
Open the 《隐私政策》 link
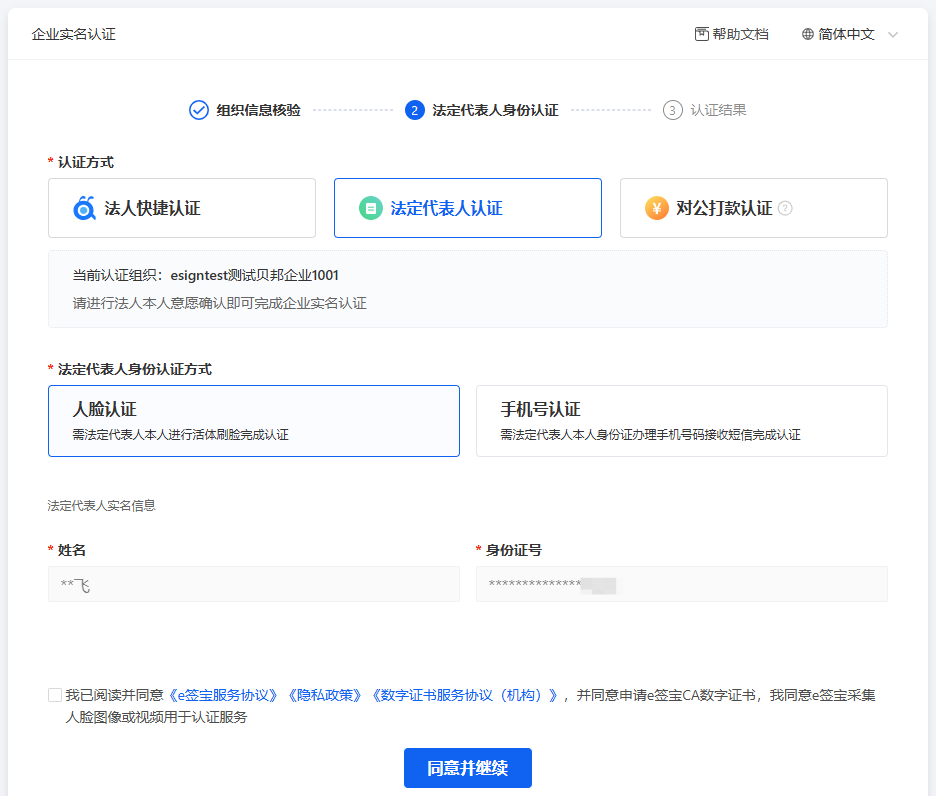[x=326, y=695]
